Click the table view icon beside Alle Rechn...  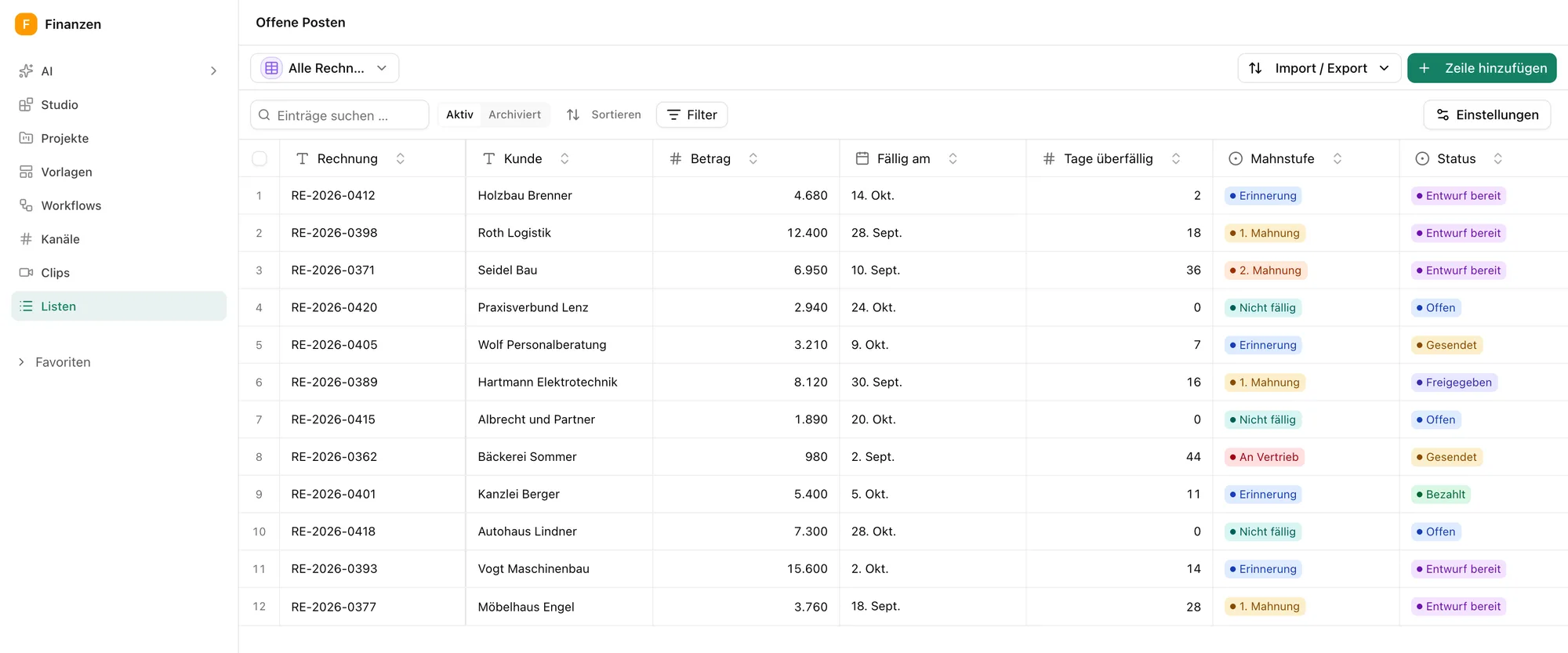tap(271, 68)
